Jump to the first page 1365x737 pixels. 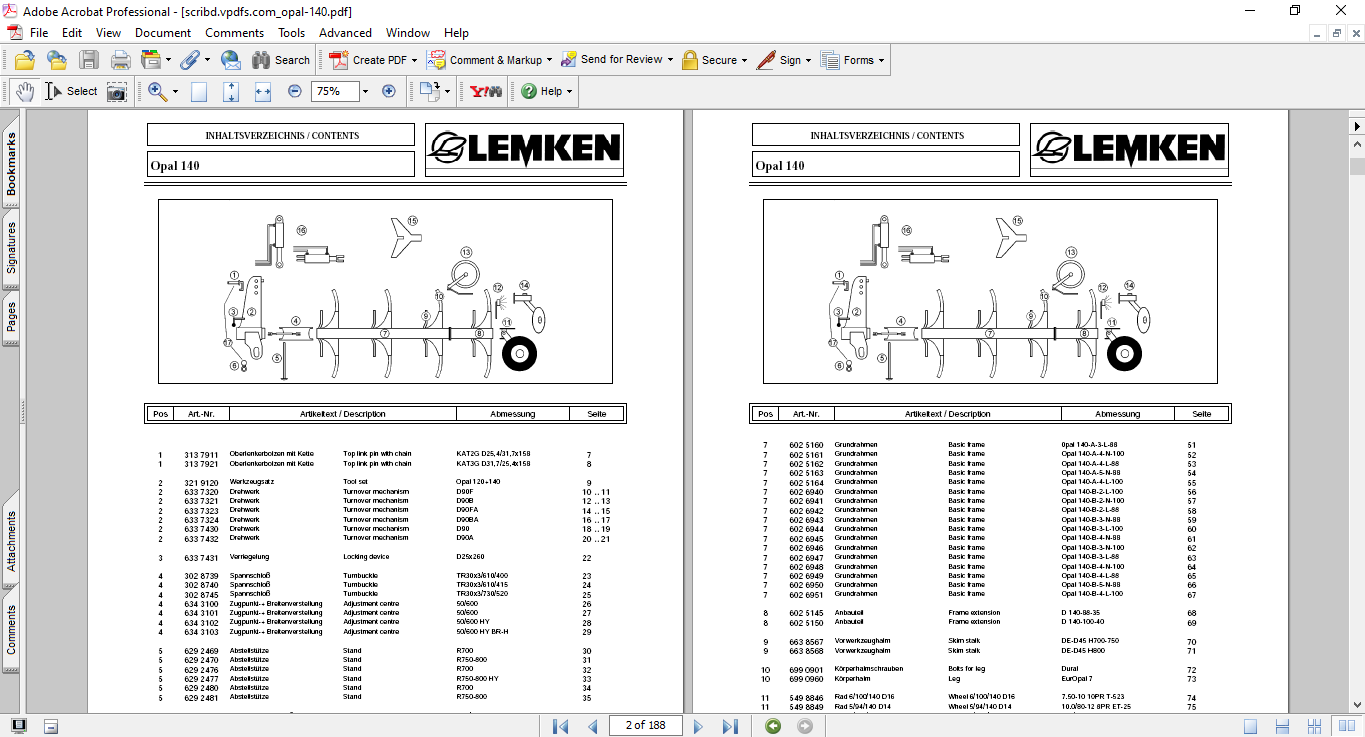click(560, 726)
